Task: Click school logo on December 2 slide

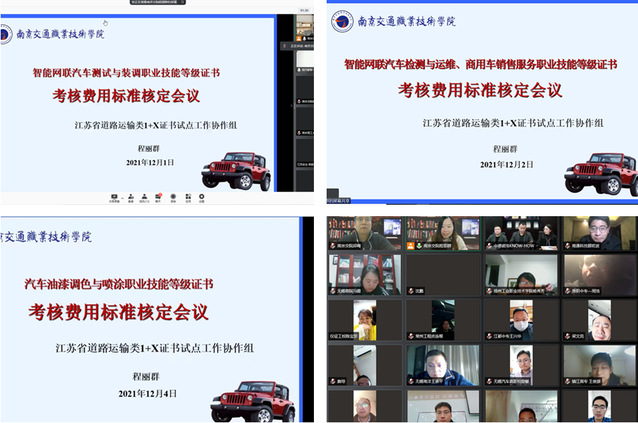Action: tap(343, 21)
